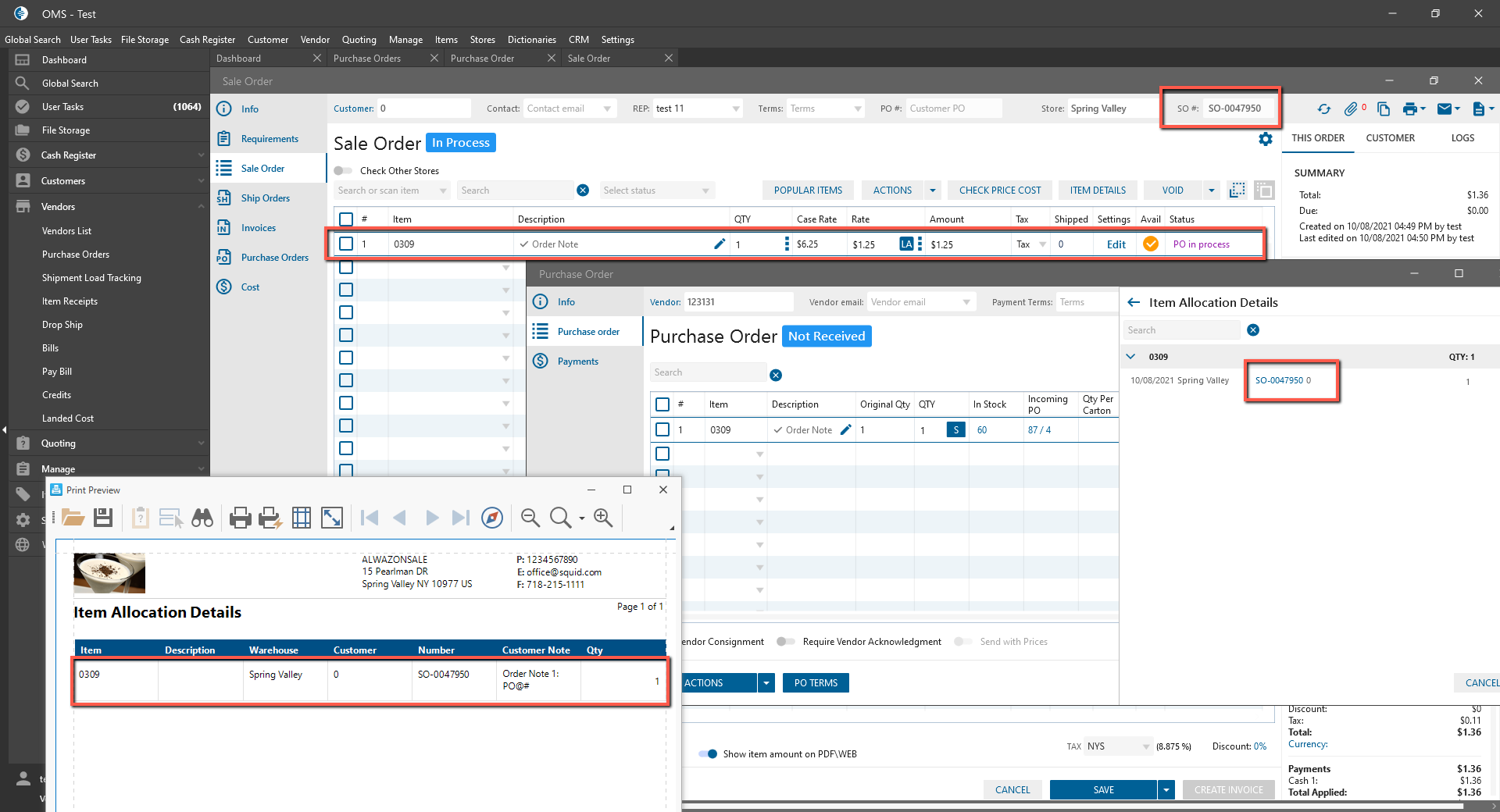Viewport: 1500px width, 812px height.
Task: Open the Dictionaries menu
Action: tap(531, 40)
